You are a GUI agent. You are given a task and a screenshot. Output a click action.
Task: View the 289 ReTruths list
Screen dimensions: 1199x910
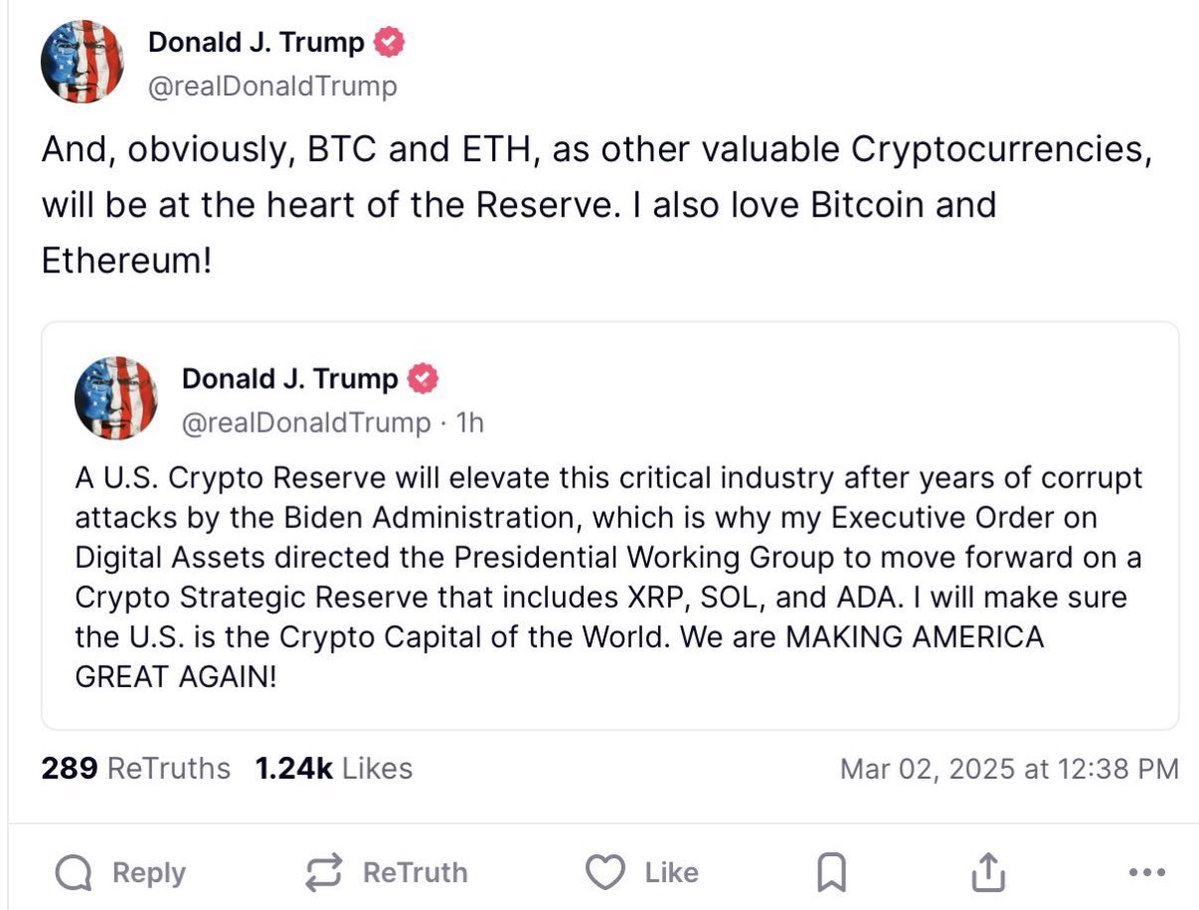[135, 768]
